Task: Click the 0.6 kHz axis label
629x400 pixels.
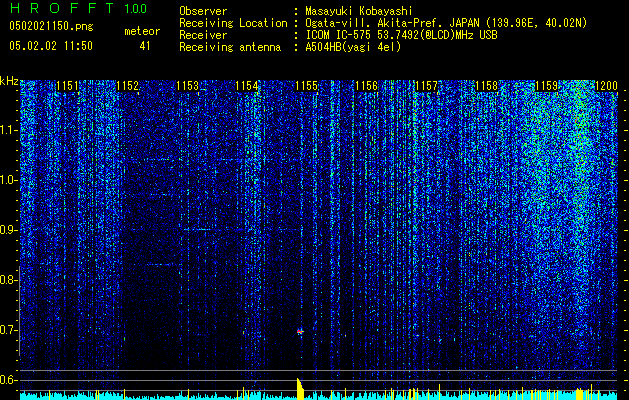Action: pyautogui.click(x=8, y=380)
